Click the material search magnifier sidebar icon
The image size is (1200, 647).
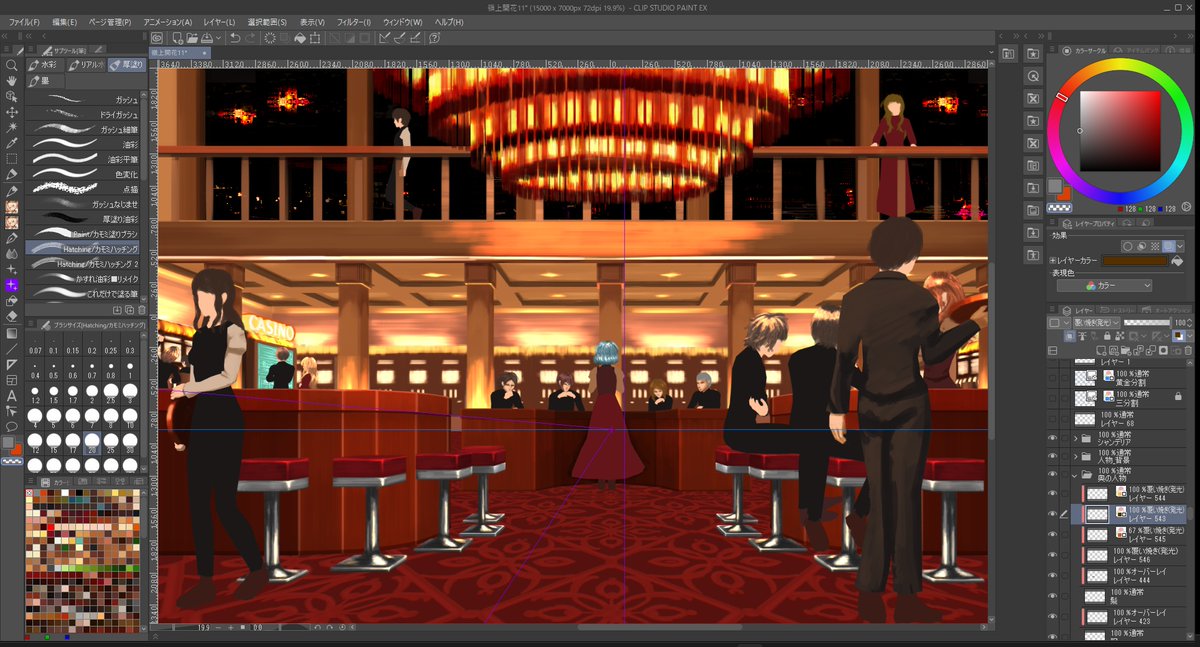[1034, 76]
